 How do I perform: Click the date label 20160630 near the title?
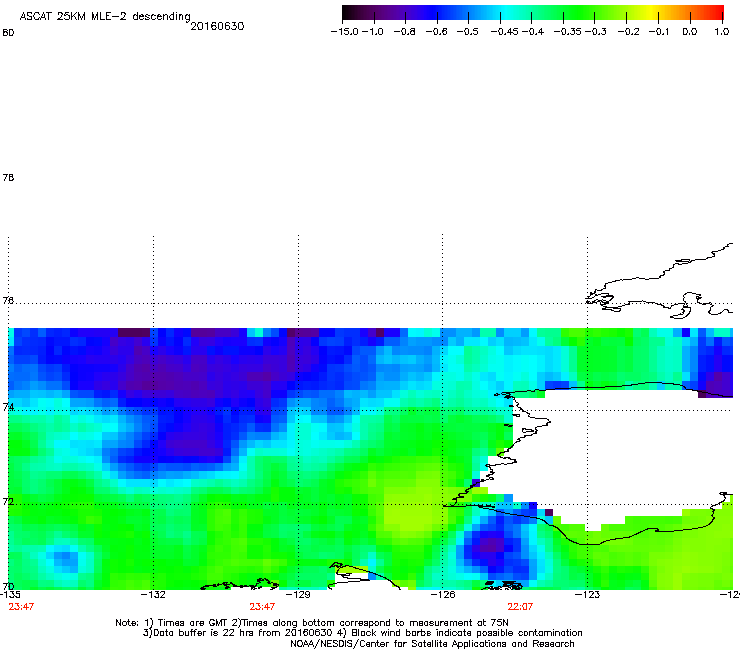pyautogui.click(x=217, y=26)
